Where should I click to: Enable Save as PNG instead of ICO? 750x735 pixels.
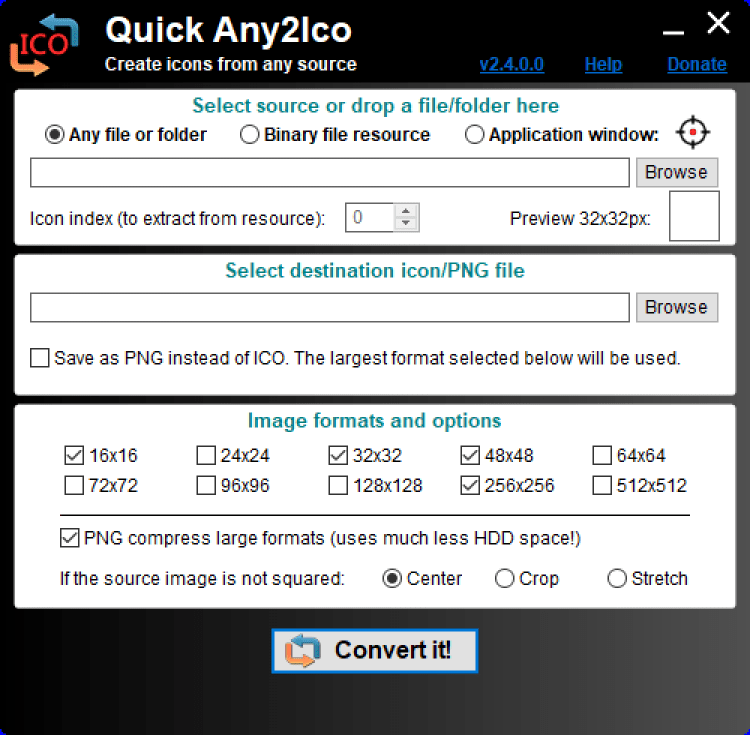point(40,358)
